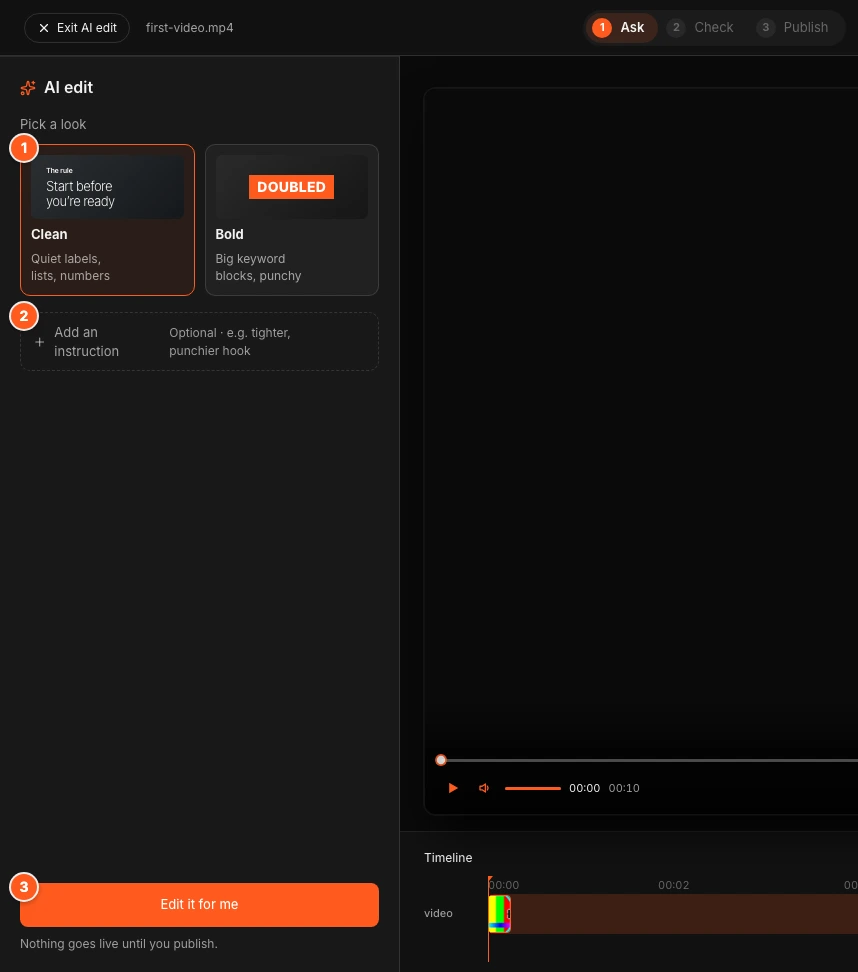Play the video preview
This screenshot has width=858, height=972.
(453, 788)
